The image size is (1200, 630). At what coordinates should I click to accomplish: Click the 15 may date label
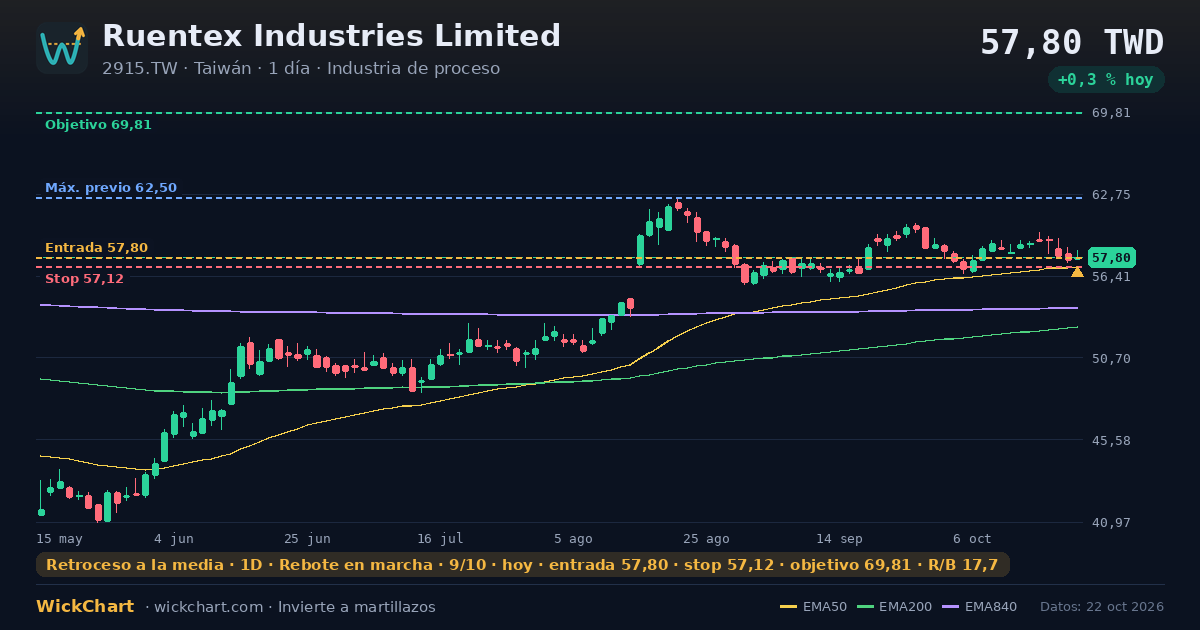(x=59, y=539)
